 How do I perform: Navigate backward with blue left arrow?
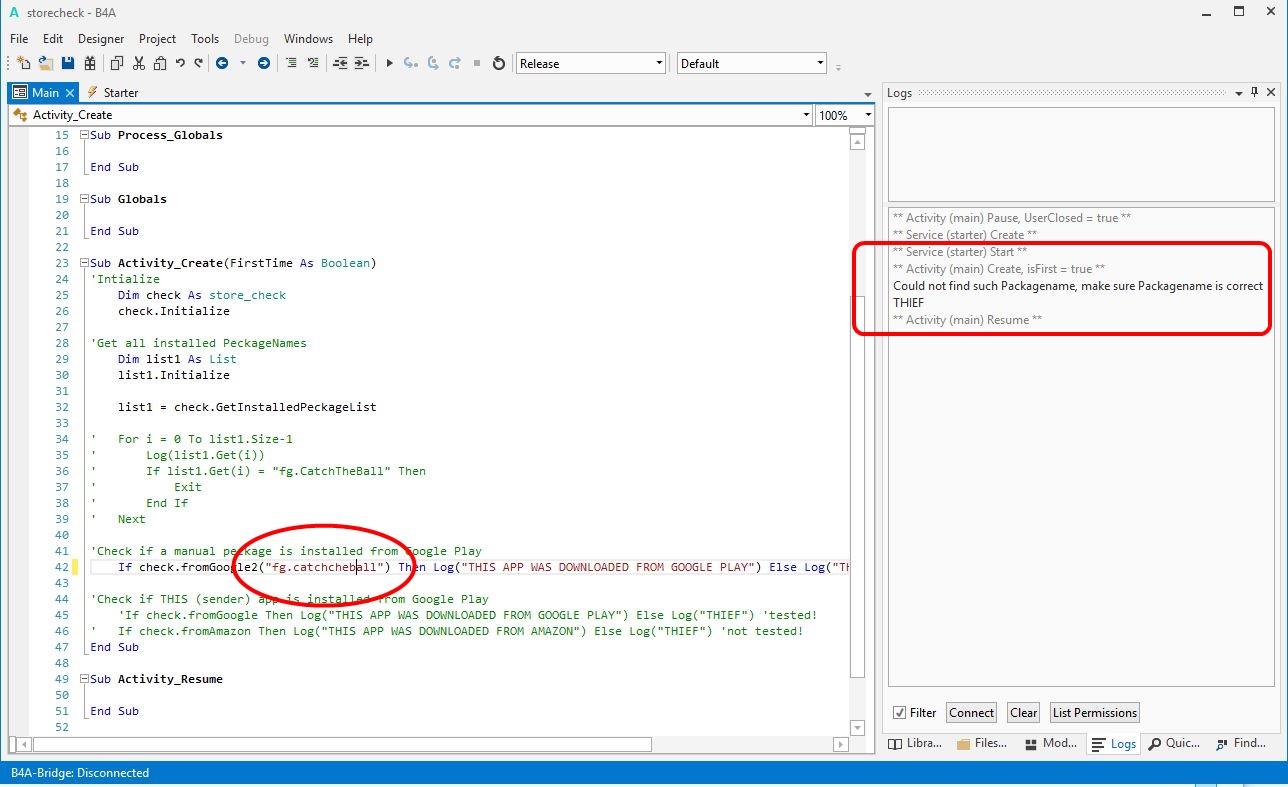(221, 63)
